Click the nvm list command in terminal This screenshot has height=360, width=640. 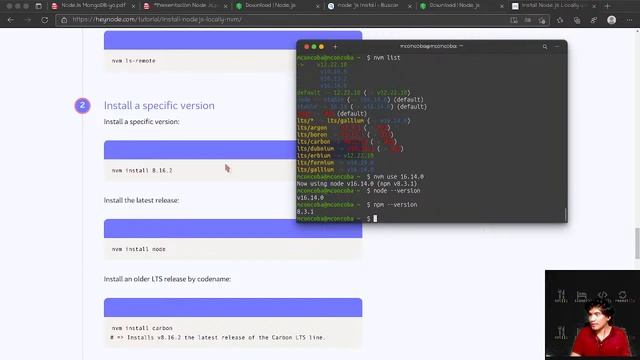coord(387,58)
